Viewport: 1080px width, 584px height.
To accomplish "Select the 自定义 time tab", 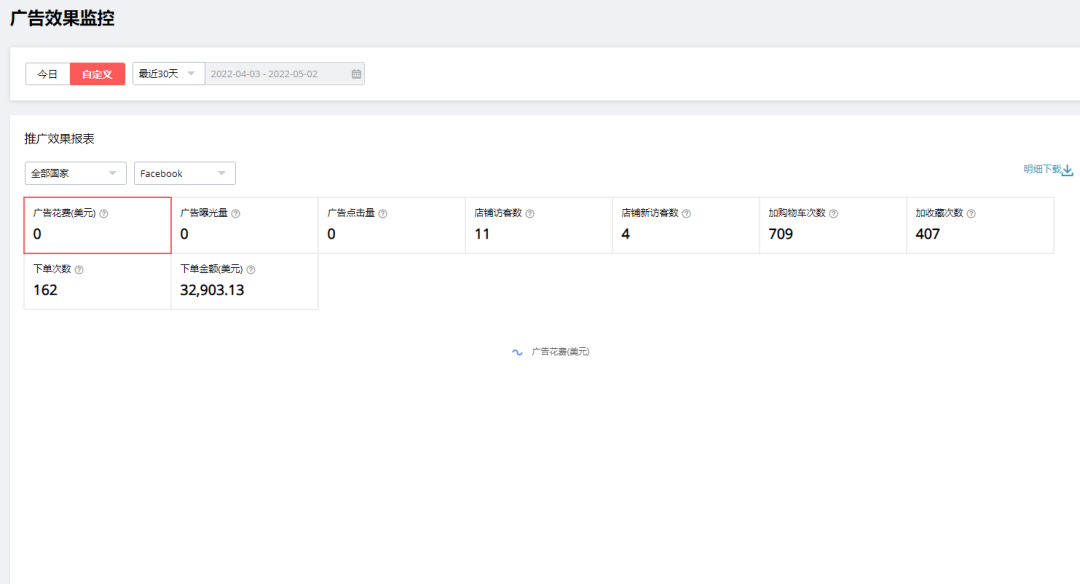I will tap(97, 74).
